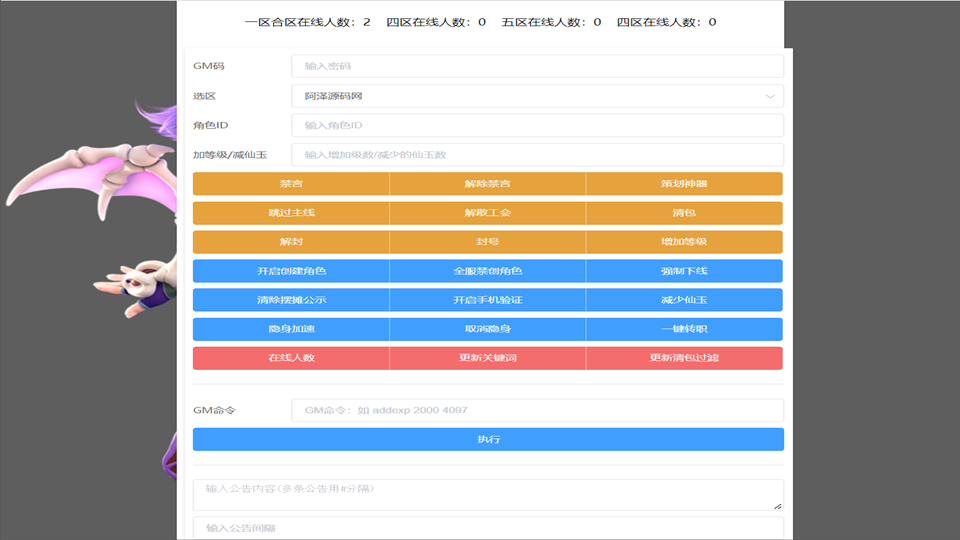Click the 强制下线 button
This screenshot has width=960, height=540.
click(684, 271)
